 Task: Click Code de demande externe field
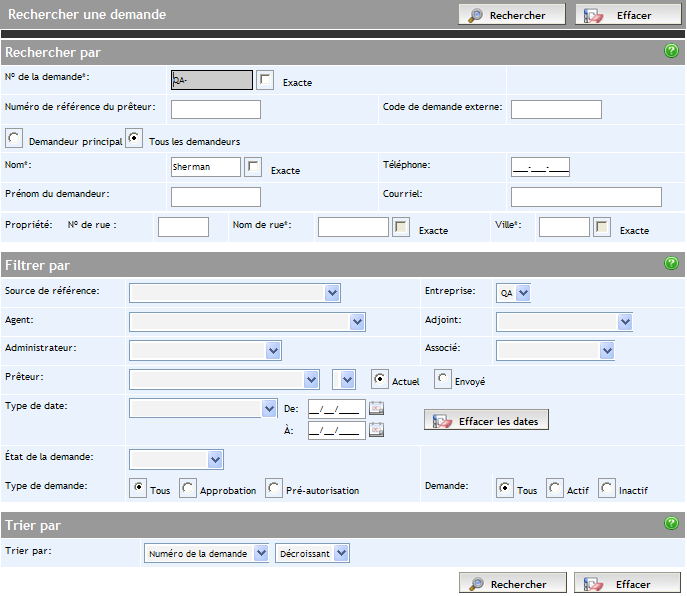coord(556,109)
